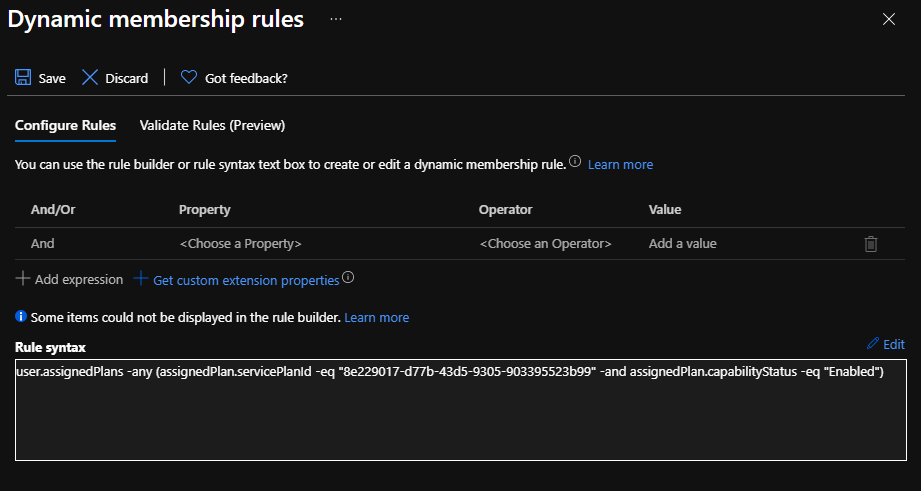Open the And/Or dropdown showing 'And'

43,243
